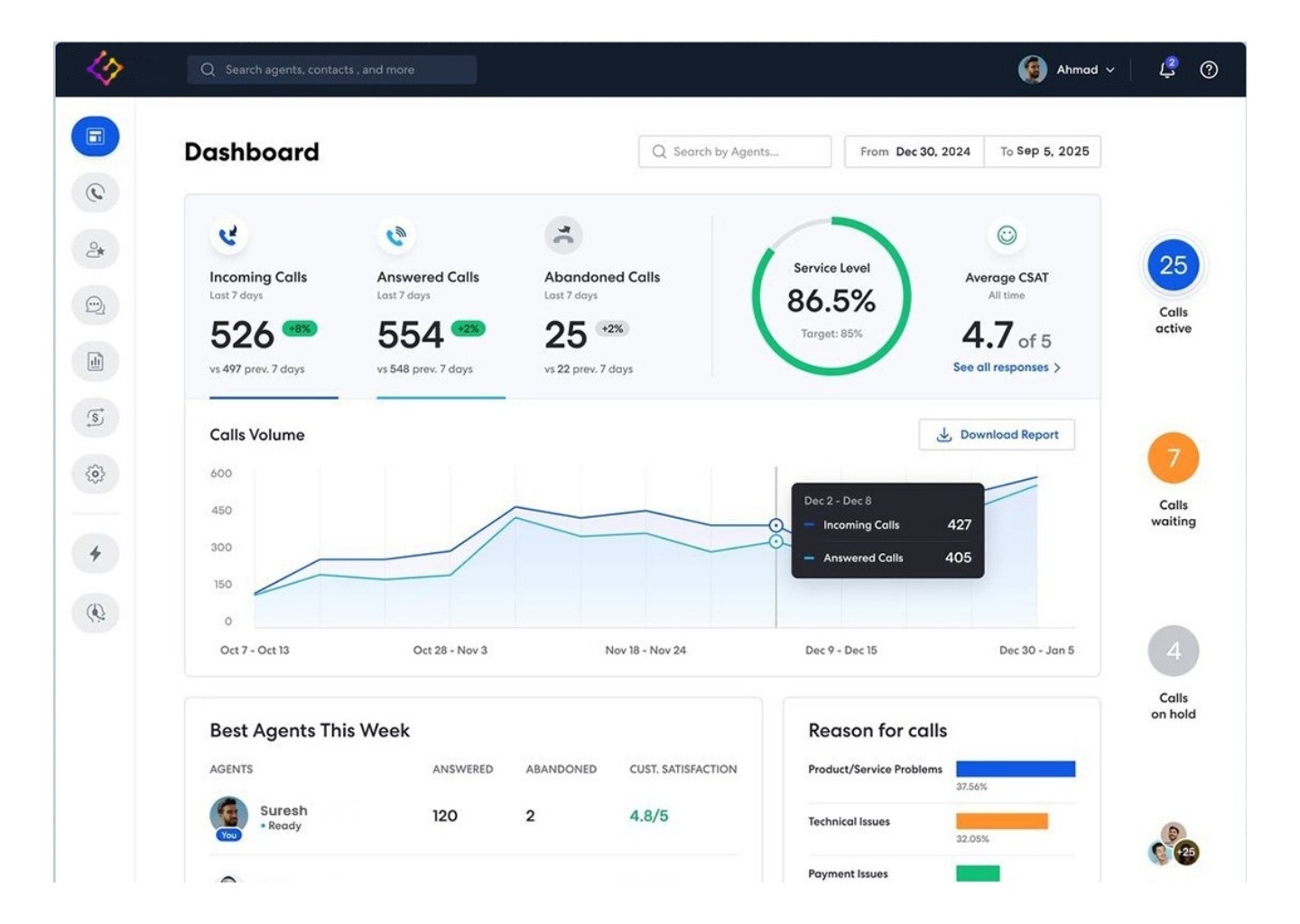Click the billing dollar sidebar icon
Screen dimensions: 1300x924
95,418
